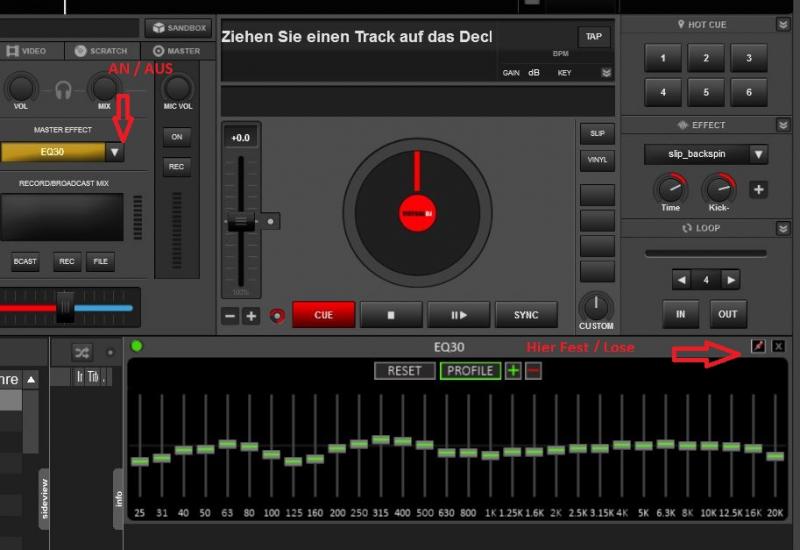Halve the loop length with left arrow
The image size is (800, 550).
click(x=682, y=280)
